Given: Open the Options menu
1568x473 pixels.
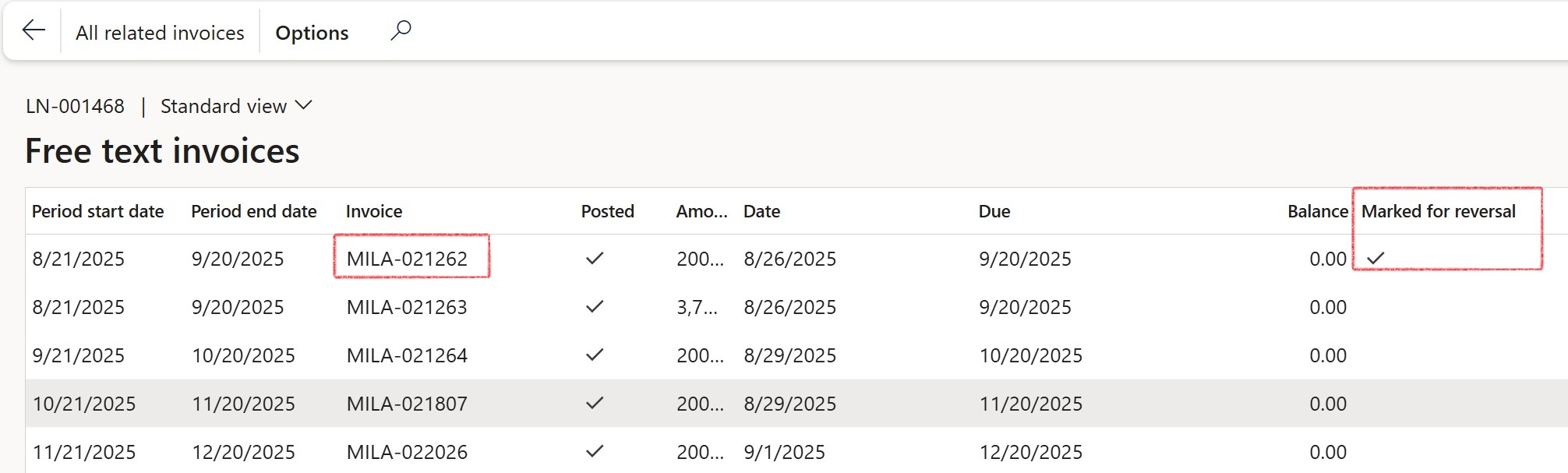Looking at the screenshot, I should pyautogui.click(x=311, y=33).
